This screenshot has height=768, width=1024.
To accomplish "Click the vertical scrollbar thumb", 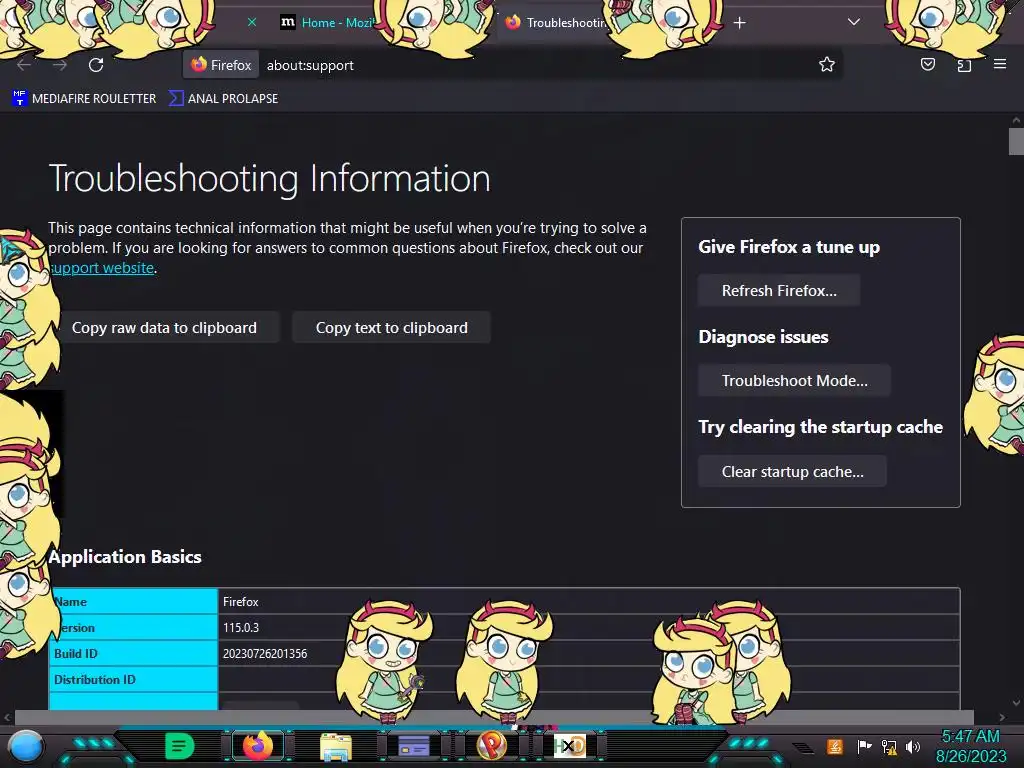I will point(1016,142).
